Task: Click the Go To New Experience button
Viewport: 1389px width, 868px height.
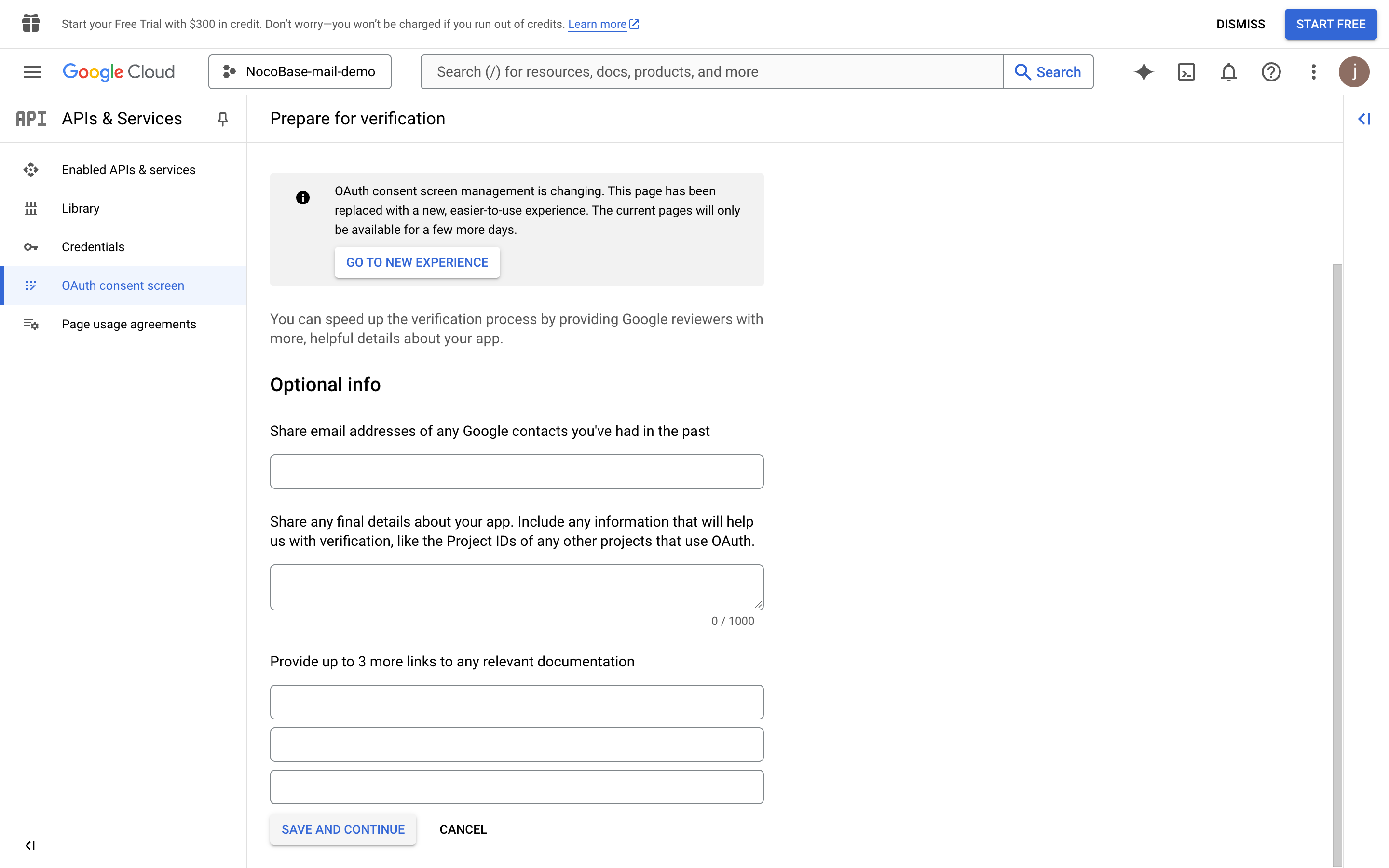Action: (x=417, y=262)
